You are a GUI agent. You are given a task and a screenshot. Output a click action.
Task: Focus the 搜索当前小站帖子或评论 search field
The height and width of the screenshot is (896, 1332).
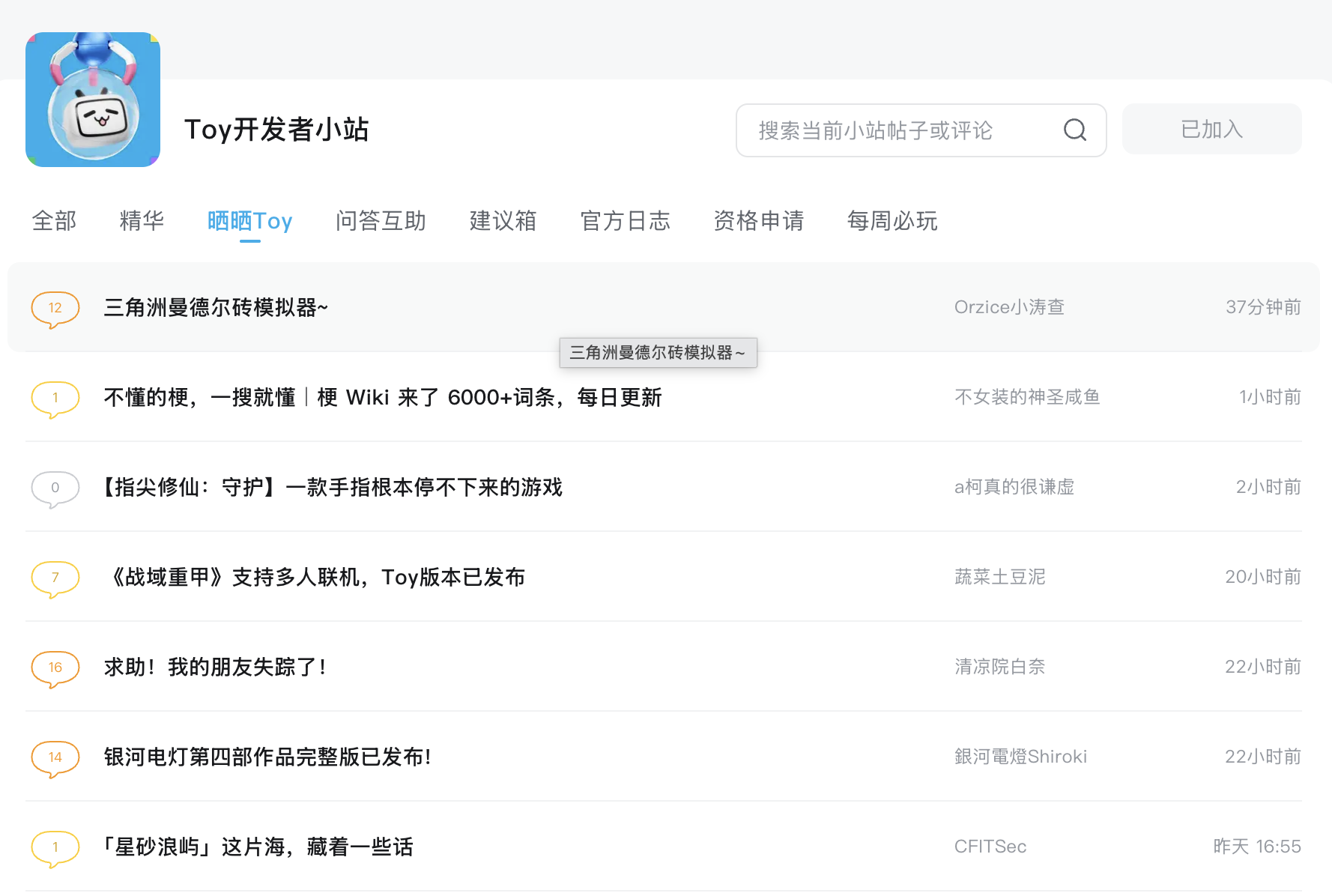coord(921,130)
